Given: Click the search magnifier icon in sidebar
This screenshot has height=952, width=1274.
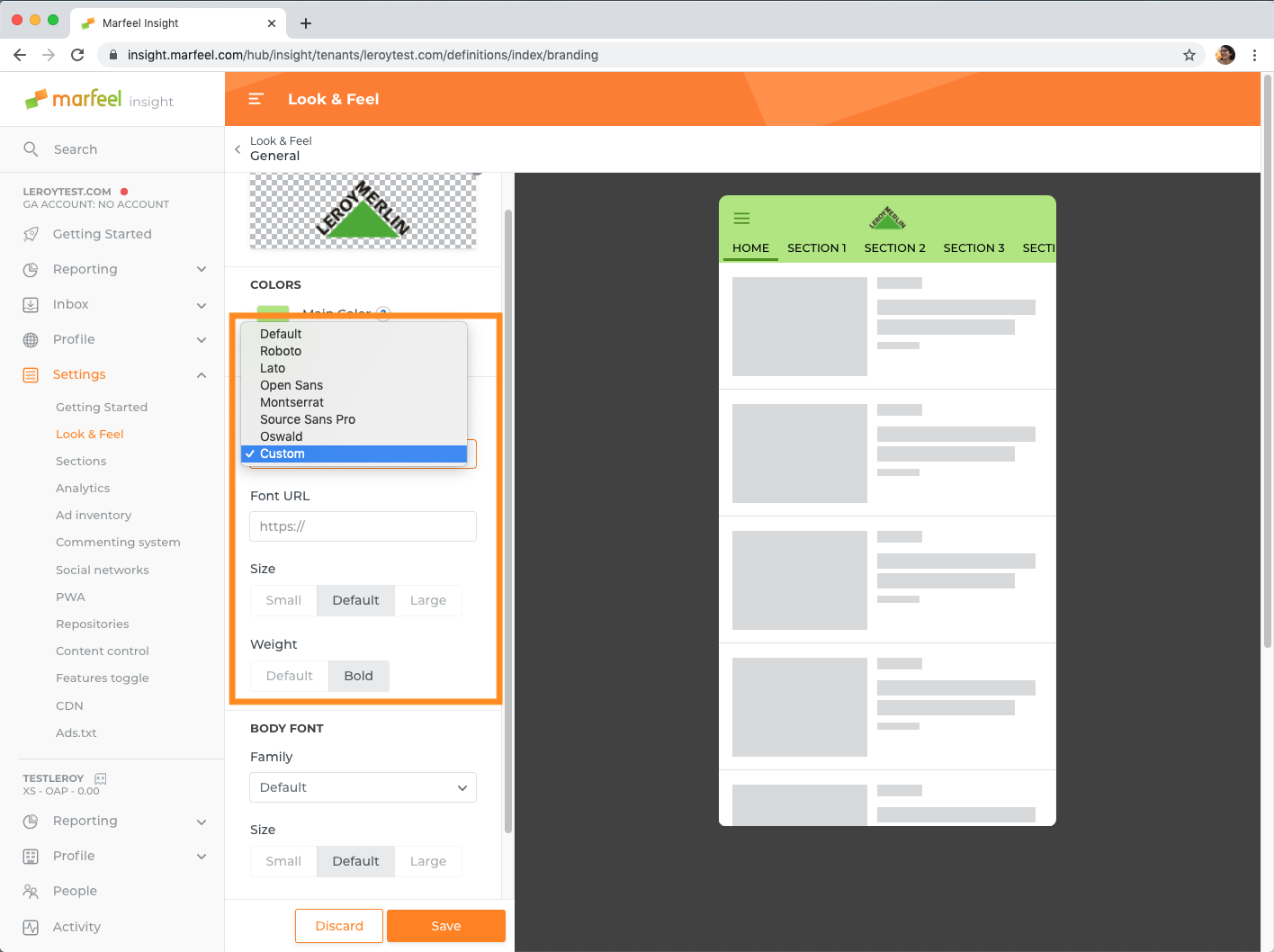Looking at the screenshot, I should (31, 149).
